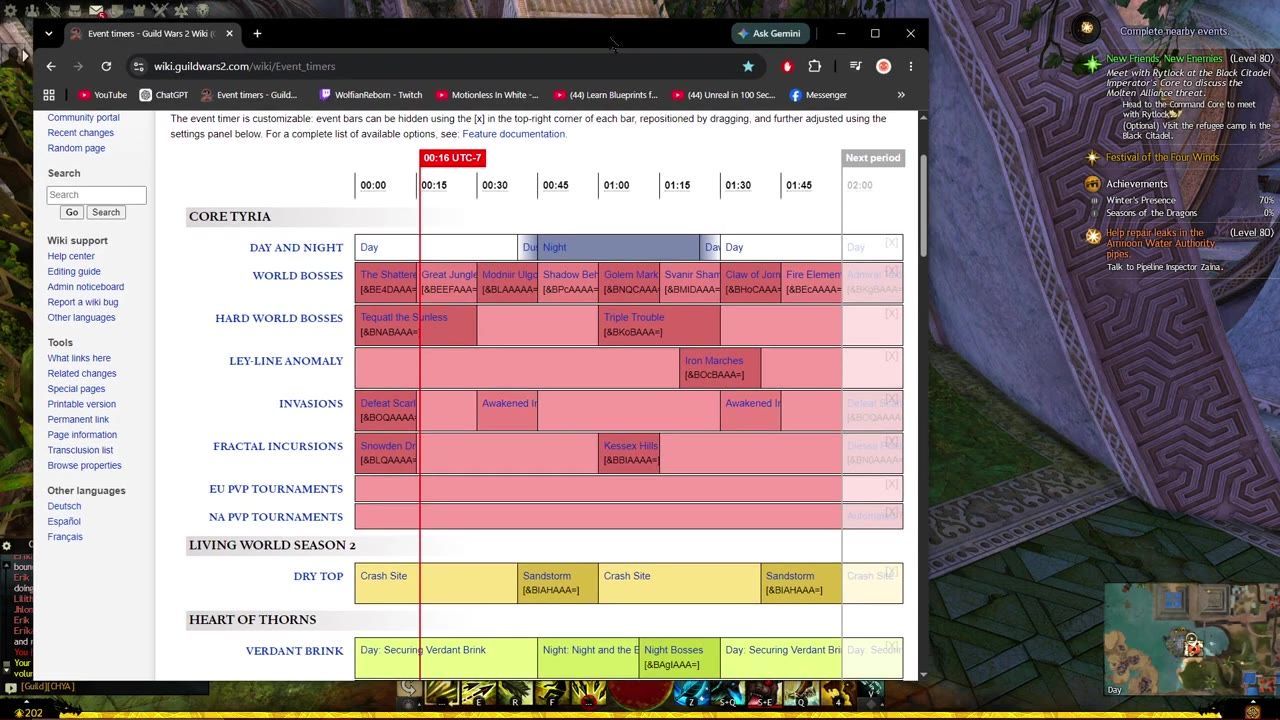
Task: Open game mail envelope icon
Action: tap(96, 10)
